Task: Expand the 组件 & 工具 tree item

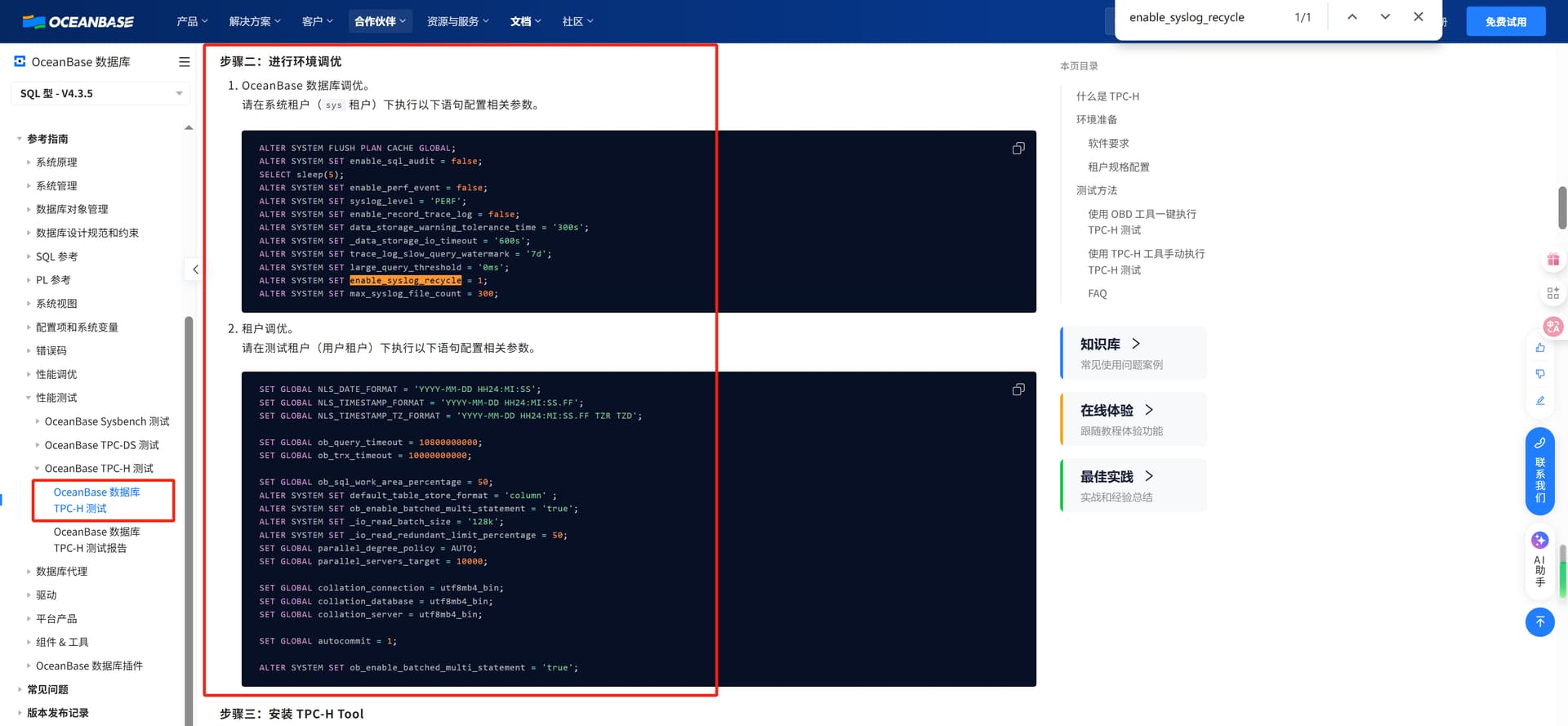Action: (29, 643)
